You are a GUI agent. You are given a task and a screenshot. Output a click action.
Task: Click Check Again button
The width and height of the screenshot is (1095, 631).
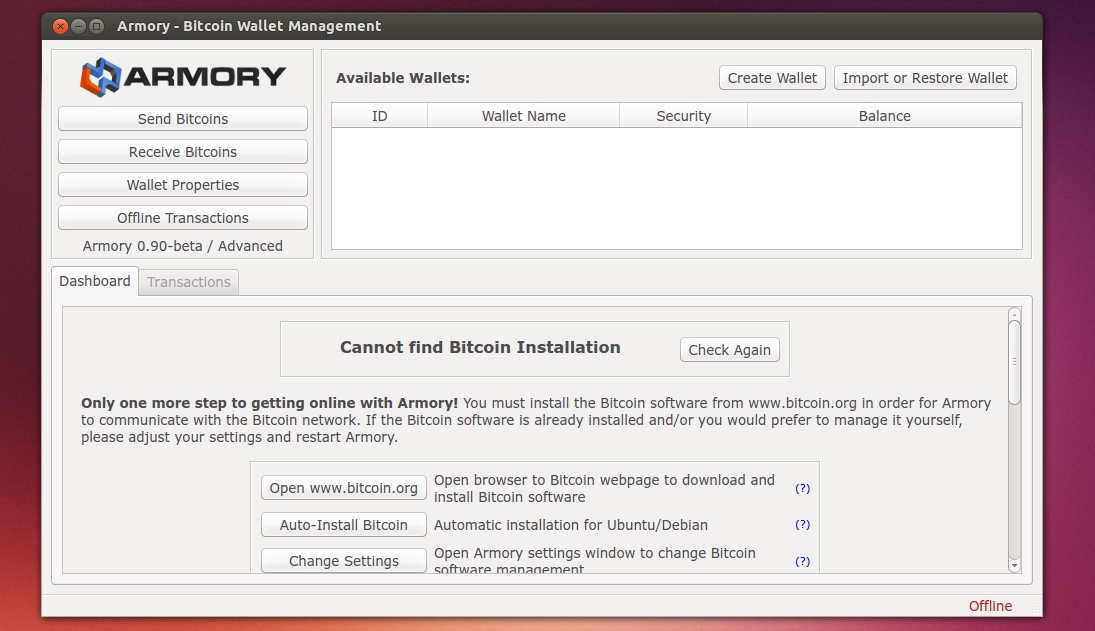point(730,350)
